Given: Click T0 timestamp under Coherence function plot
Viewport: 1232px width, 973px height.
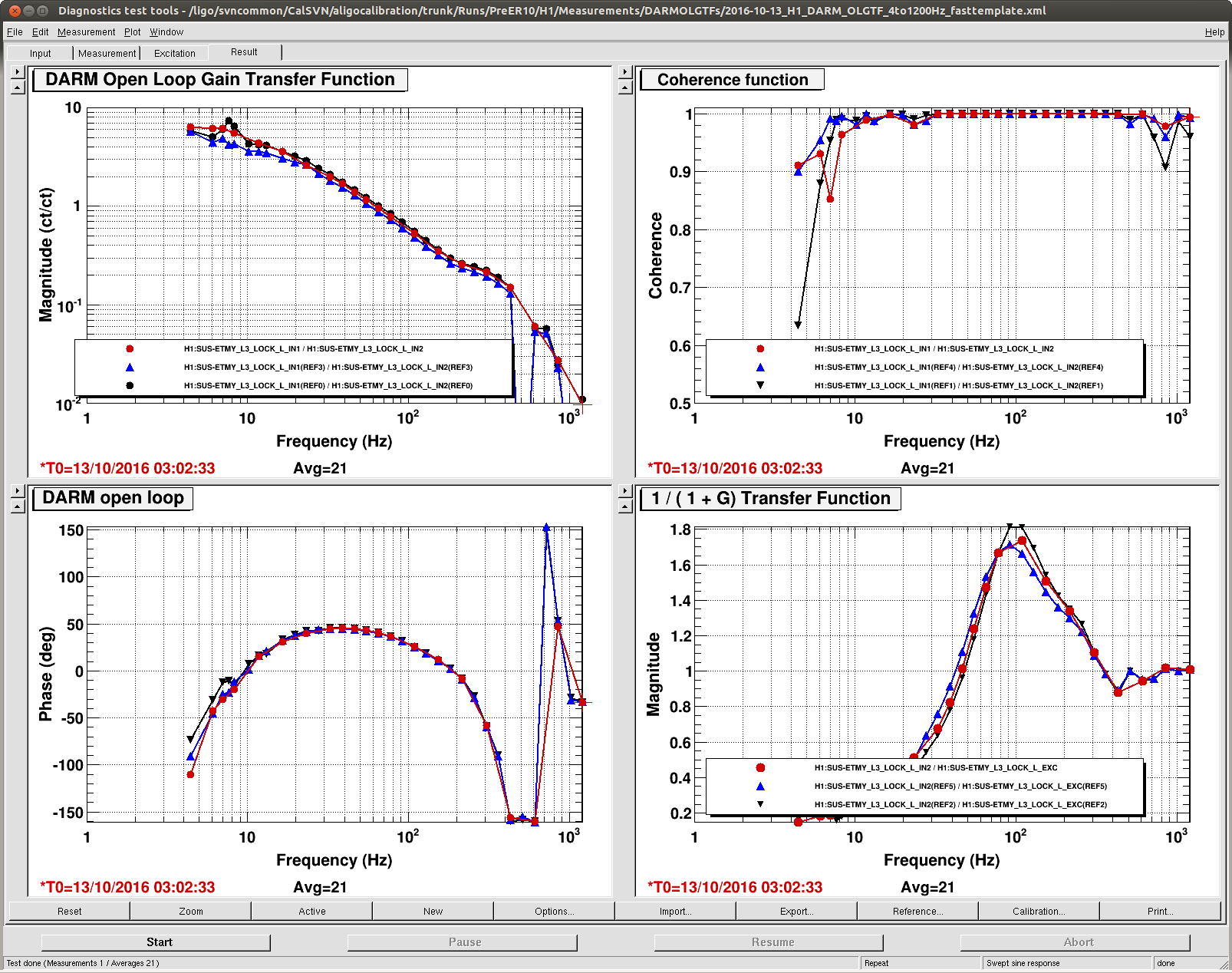Looking at the screenshot, I should coord(735,468).
